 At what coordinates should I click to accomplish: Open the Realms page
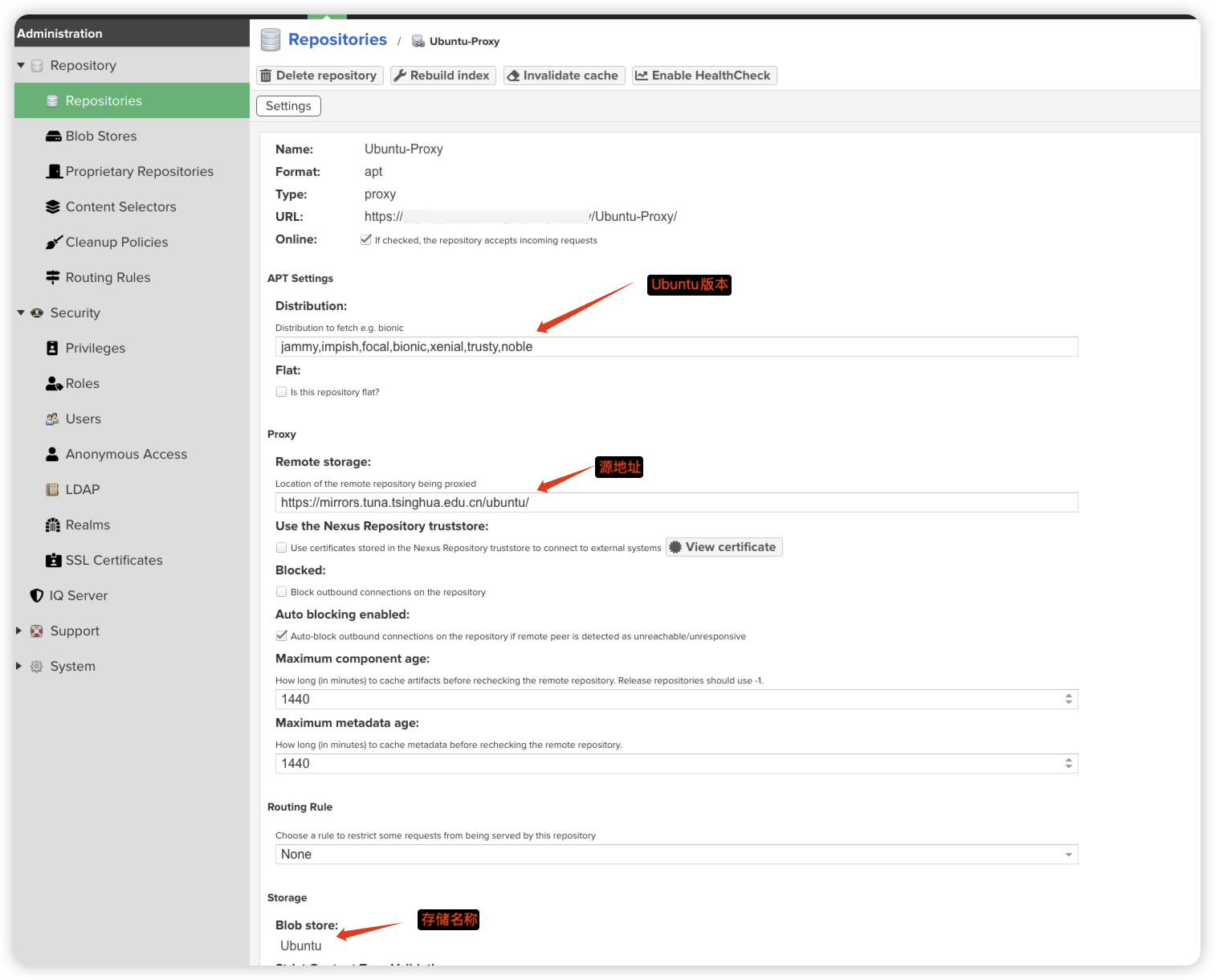(x=132, y=525)
